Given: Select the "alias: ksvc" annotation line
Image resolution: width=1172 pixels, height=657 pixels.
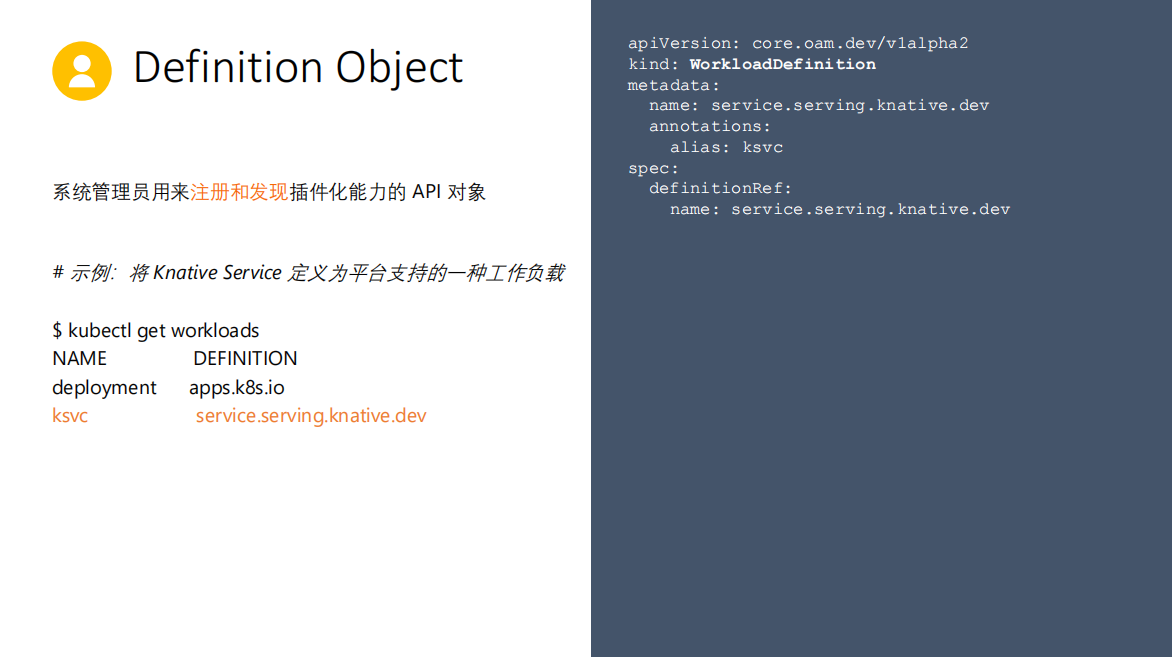Looking at the screenshot, I should 726,147.
